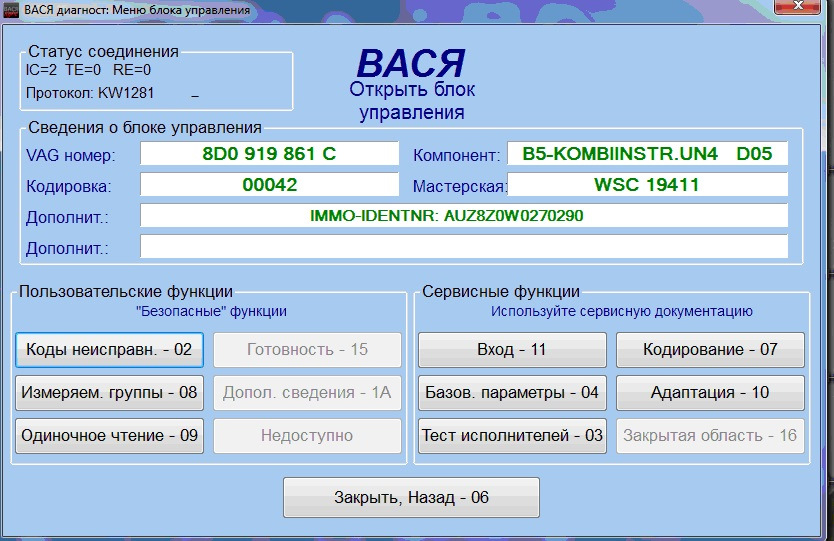Click the disabled Закрытая область - 16 button
The width and height of the screenshot is (834, 541).
coord(710,436)
